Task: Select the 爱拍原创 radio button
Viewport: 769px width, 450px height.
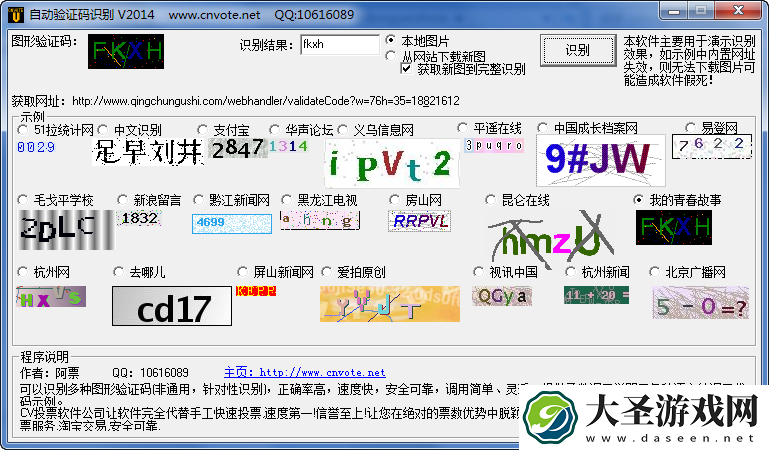Action: (x=327, y=272)
